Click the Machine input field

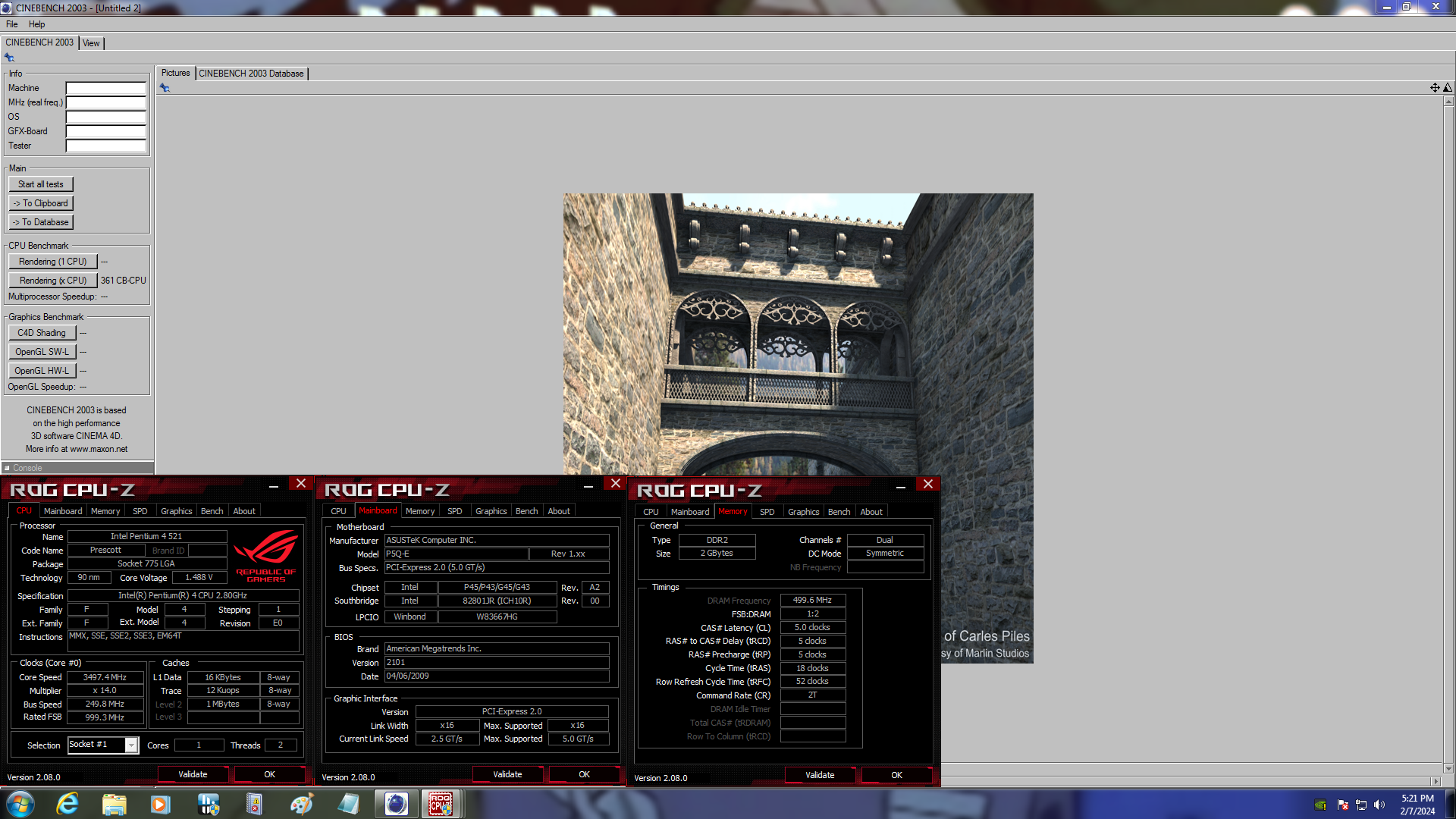(x=105, y=88)
